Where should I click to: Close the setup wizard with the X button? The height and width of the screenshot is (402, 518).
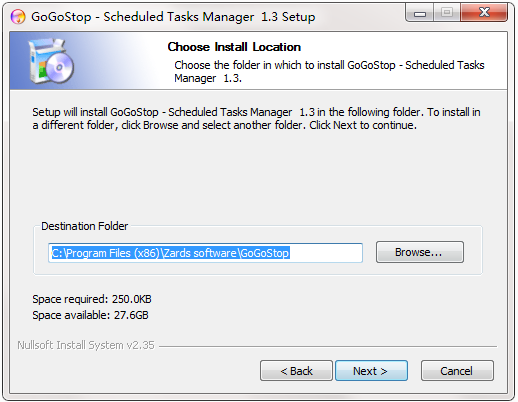click(484, 13)
